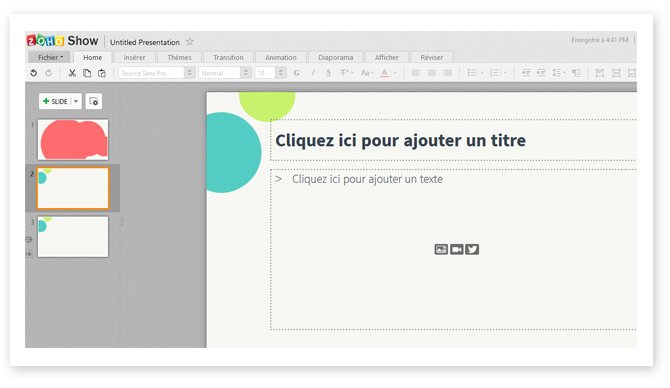The image size is (670, 388).
Task: Paste using the clipboard icon
Action: point(102,73)
